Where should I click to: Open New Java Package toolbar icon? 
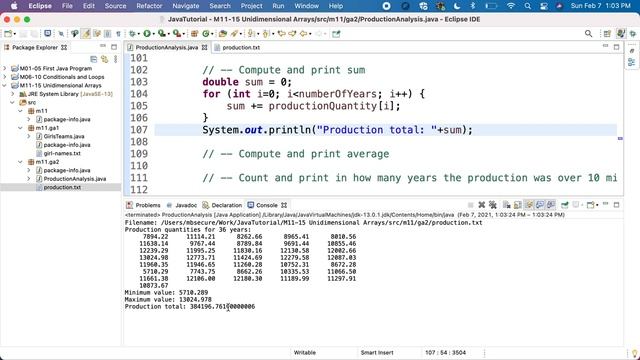195,34
